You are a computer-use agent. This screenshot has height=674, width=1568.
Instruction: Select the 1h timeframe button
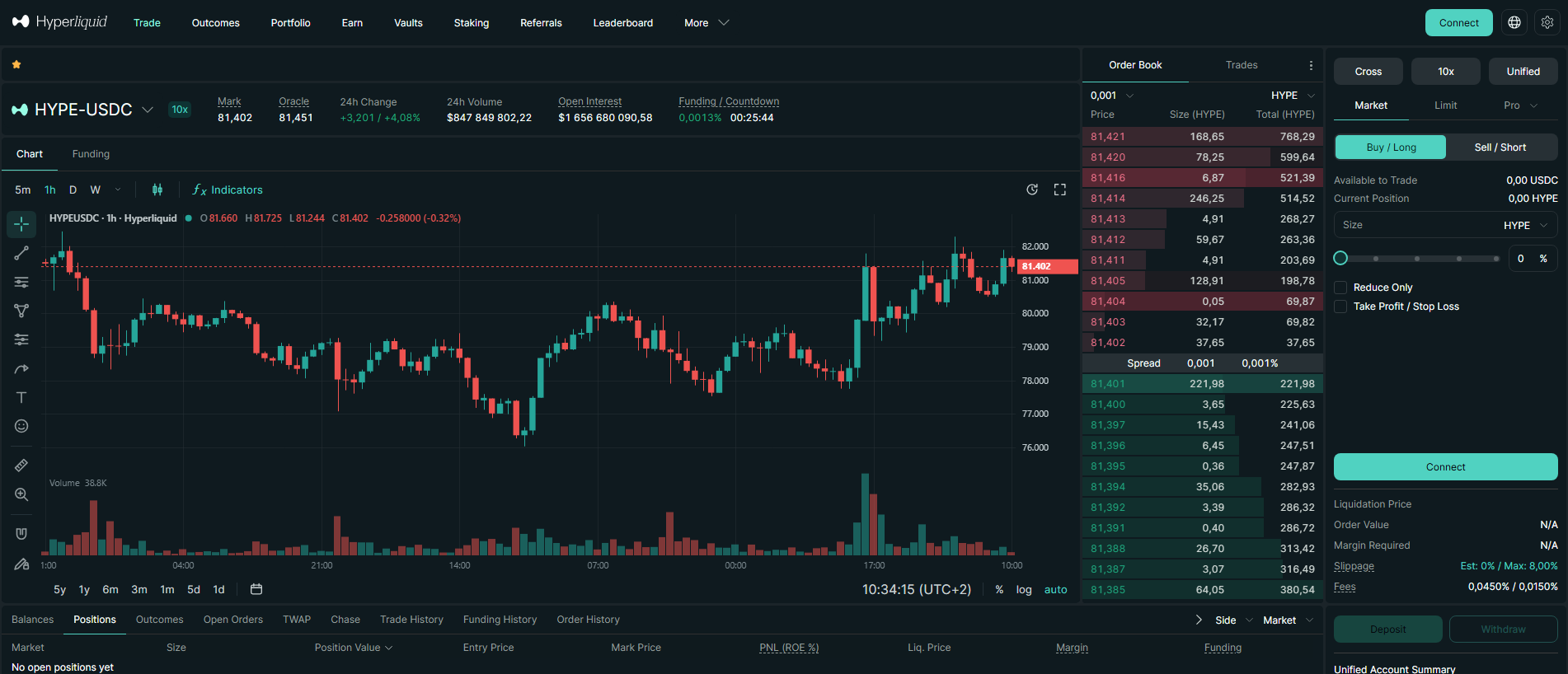pyautogui.click(x=50, y=190)
